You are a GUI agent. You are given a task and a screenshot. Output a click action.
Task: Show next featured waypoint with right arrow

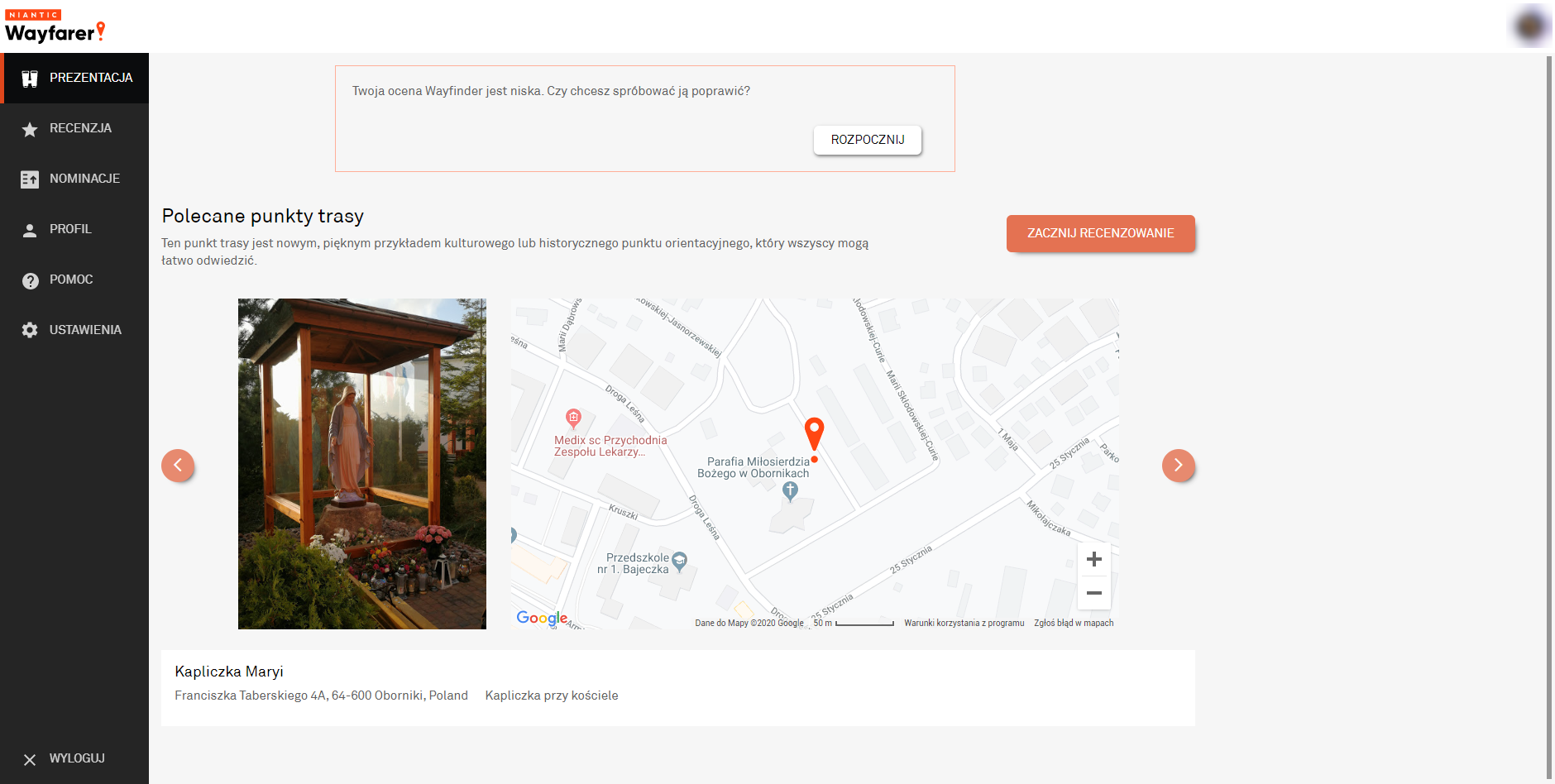click(1178, 466)
